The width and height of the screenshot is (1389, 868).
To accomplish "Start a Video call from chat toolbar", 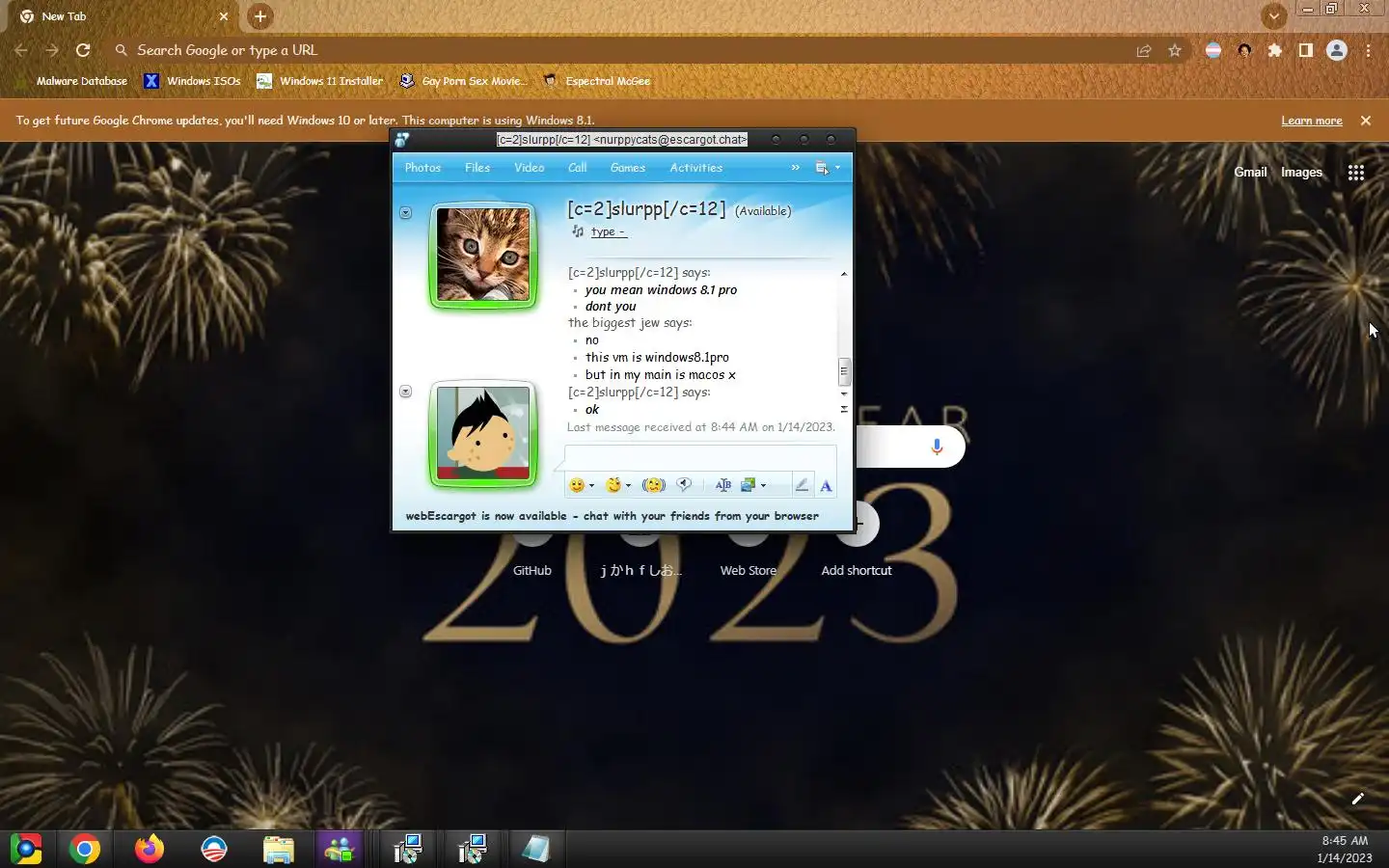I will point(529,168).
